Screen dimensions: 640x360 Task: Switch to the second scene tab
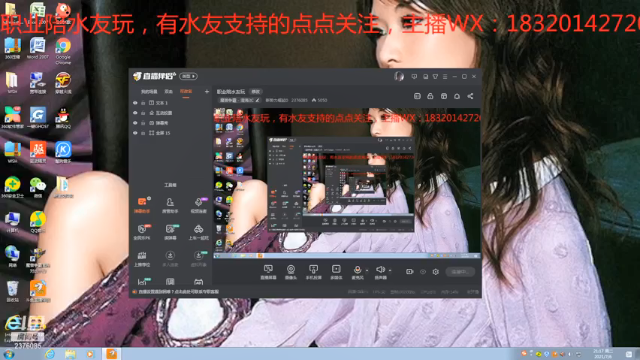tap(169, 91)
